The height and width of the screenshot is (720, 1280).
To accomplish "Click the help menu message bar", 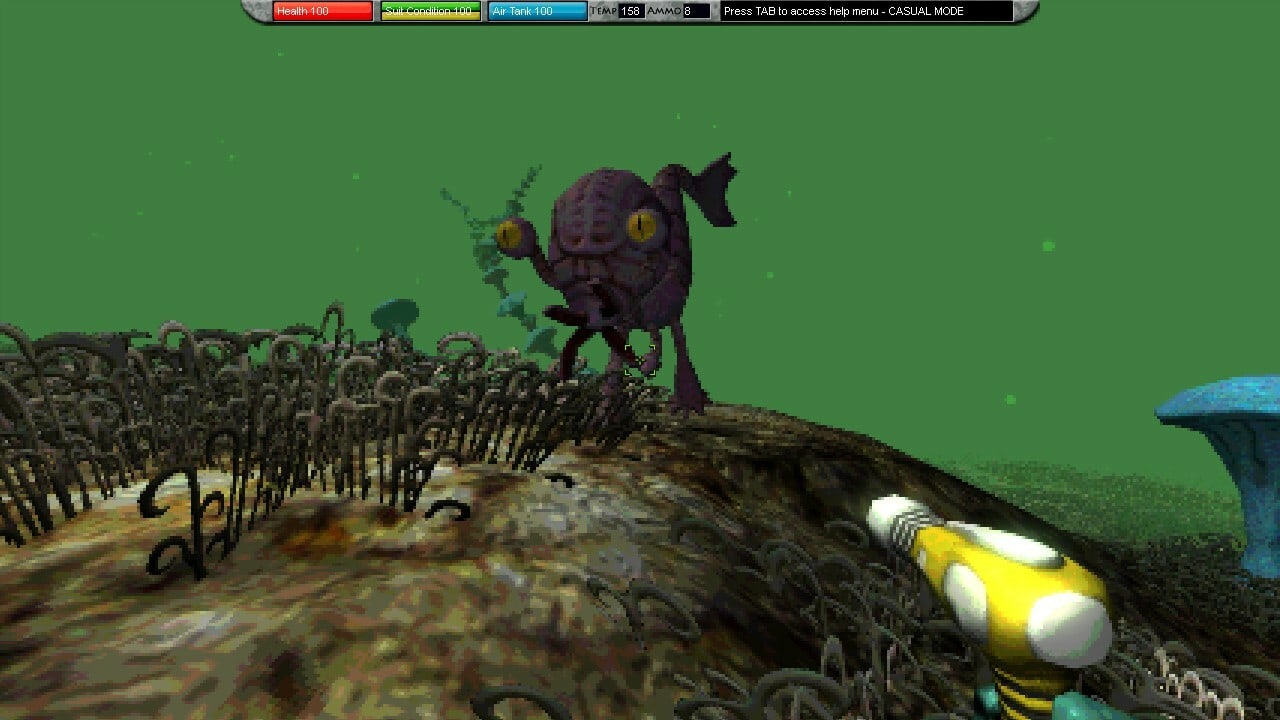I will 866,11.
